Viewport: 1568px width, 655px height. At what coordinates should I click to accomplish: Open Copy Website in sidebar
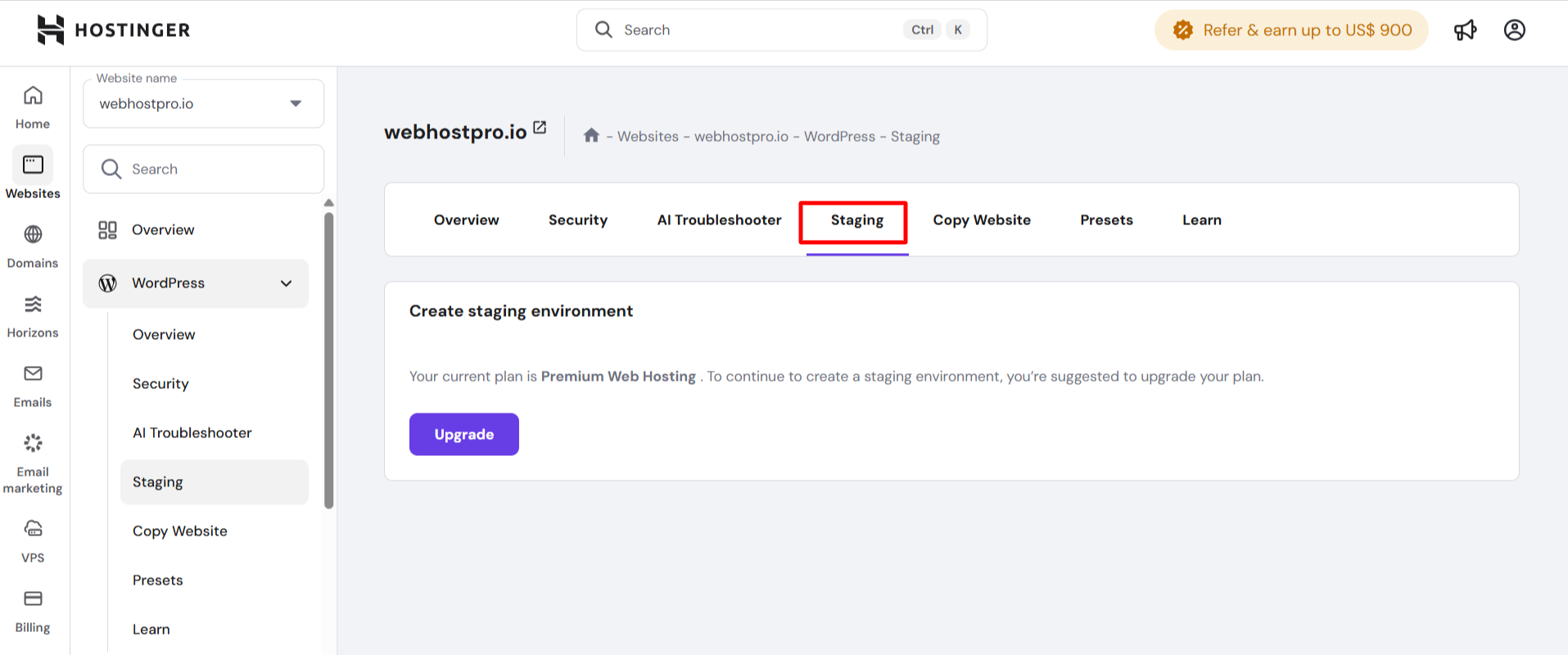(x=180, y=531)
